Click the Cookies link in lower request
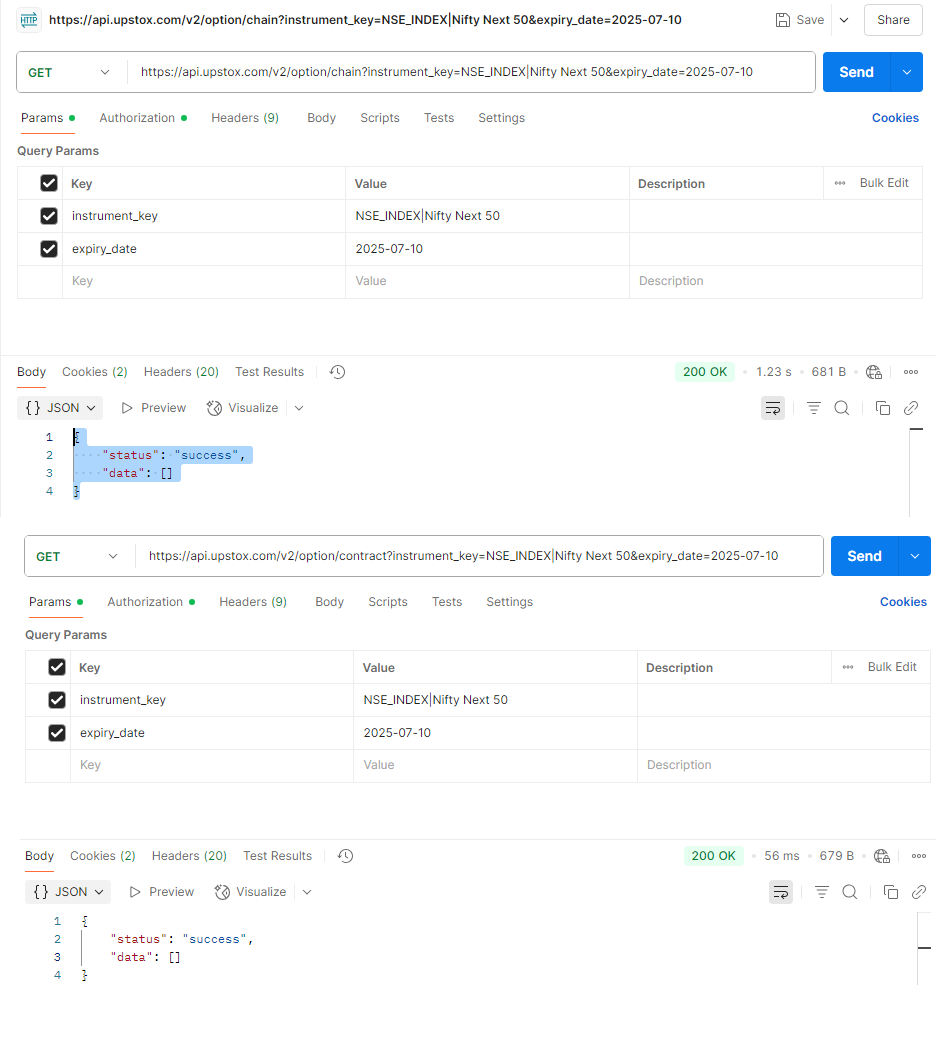Viewport: 936px width, 1044px height. click(903, 602)
